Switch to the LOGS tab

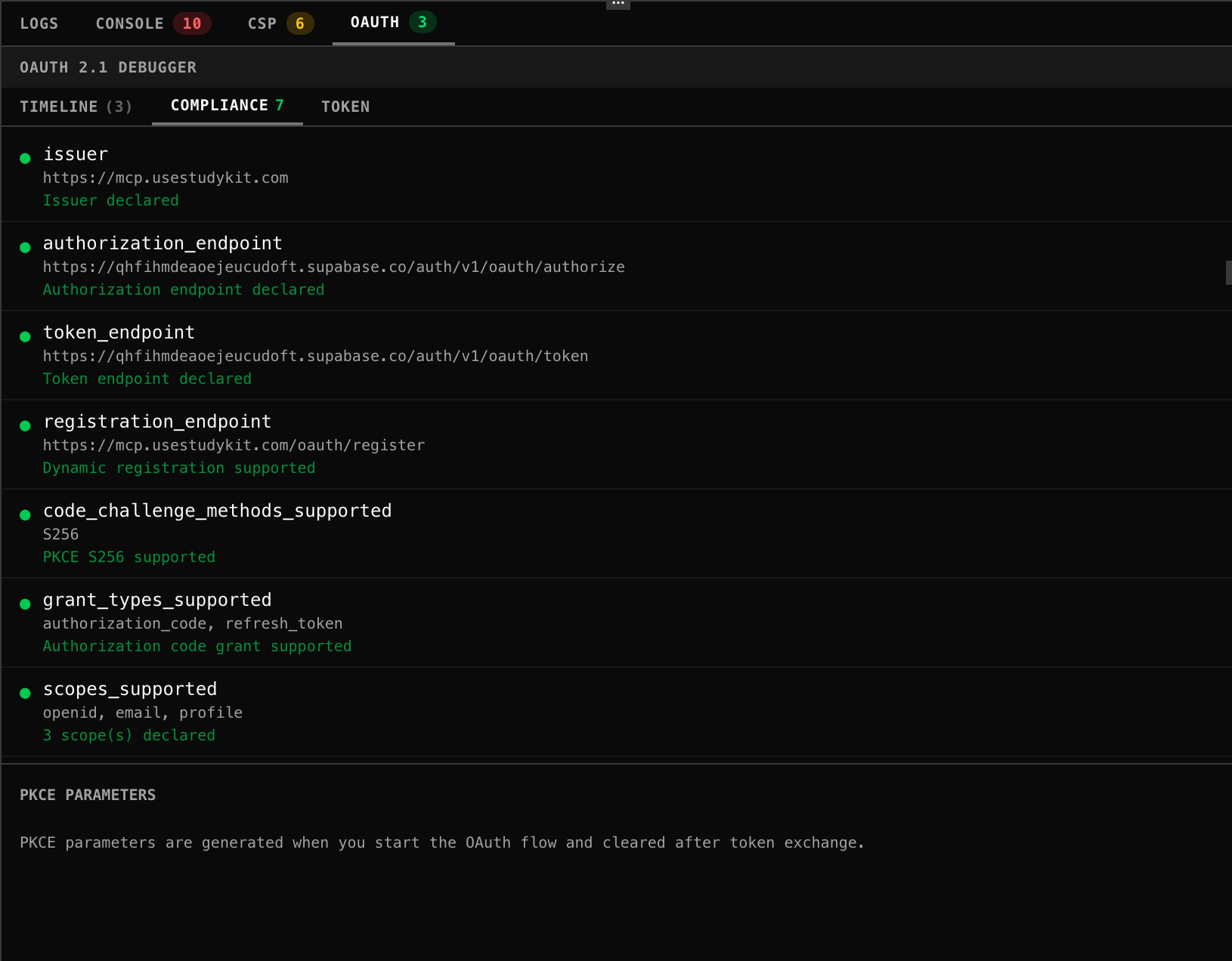coord(39,23)
